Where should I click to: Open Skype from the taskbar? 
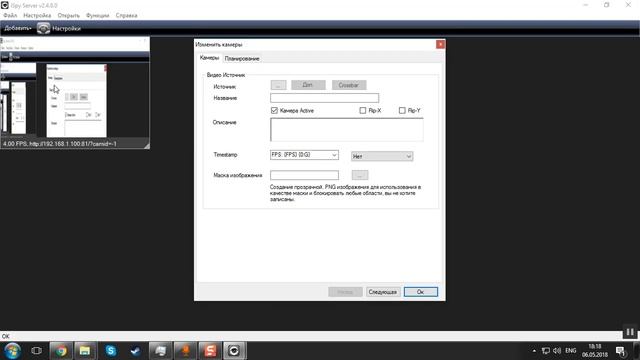(x=111, y=351)
